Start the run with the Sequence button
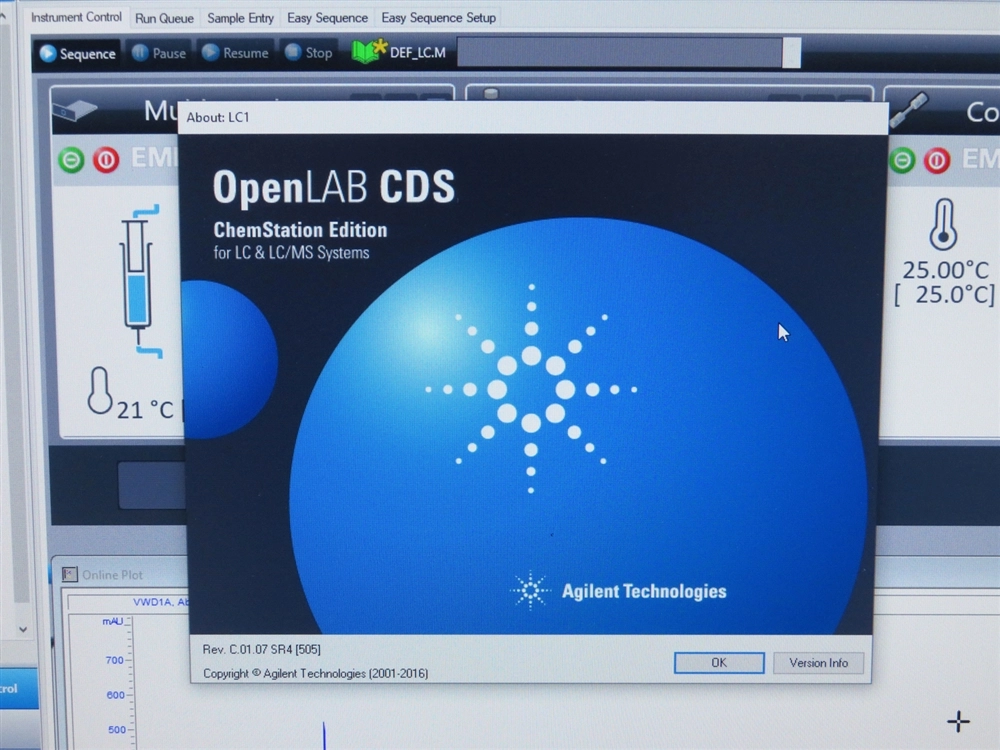 pyautogui.click(x=78, y=54)
